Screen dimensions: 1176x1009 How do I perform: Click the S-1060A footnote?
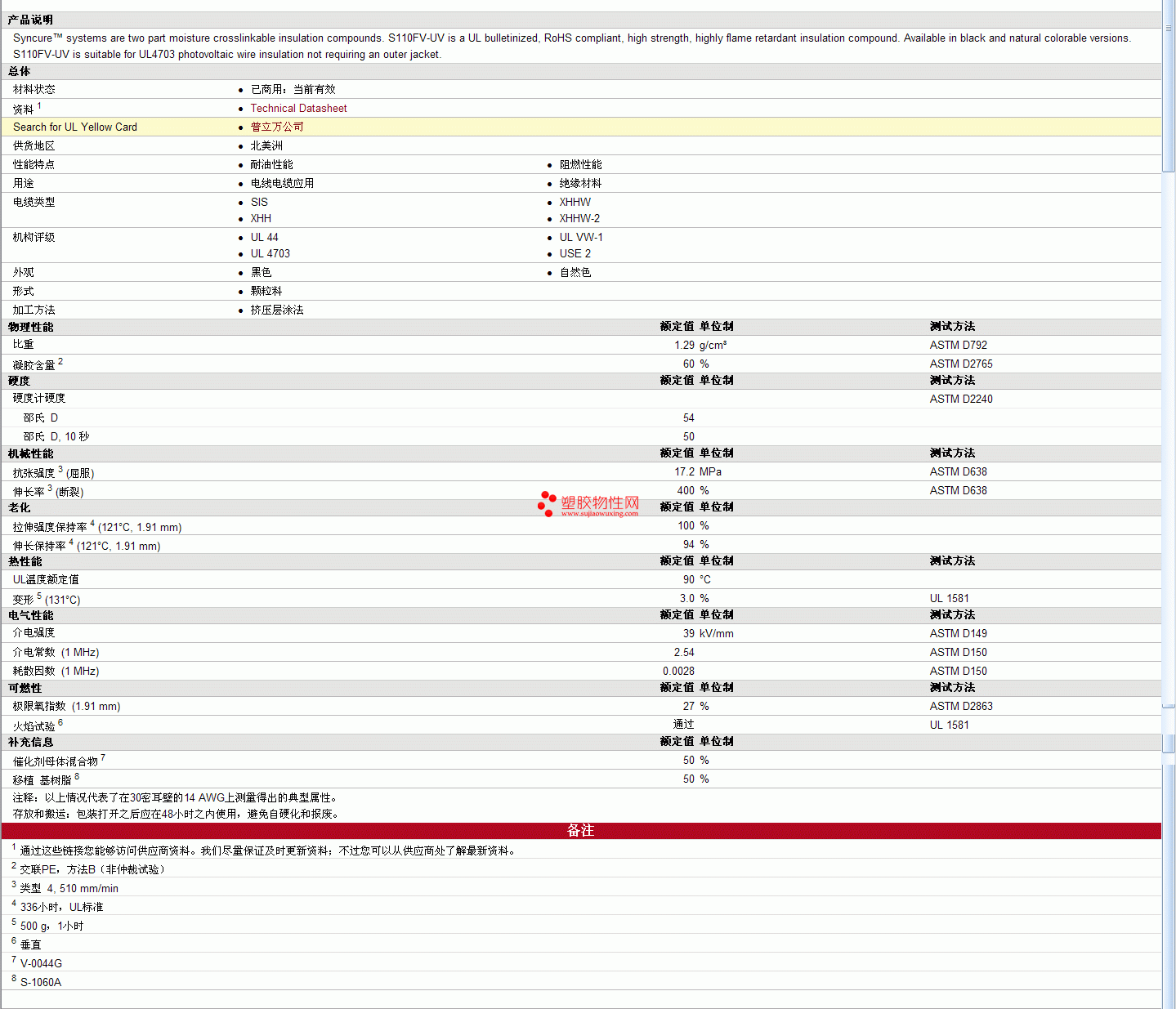41,982
